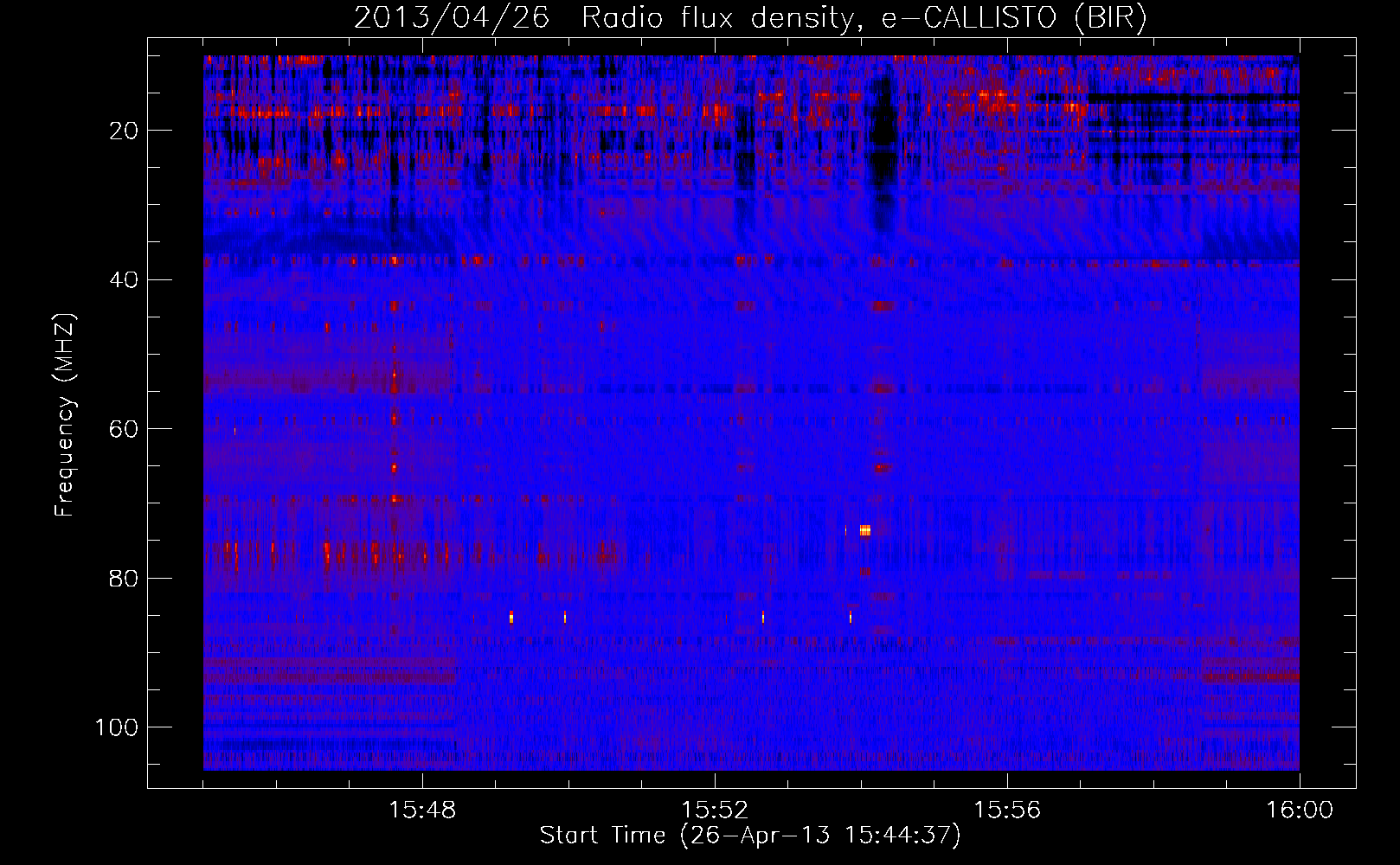Select the 20 MHz frequency tick label

coord(124,131)
